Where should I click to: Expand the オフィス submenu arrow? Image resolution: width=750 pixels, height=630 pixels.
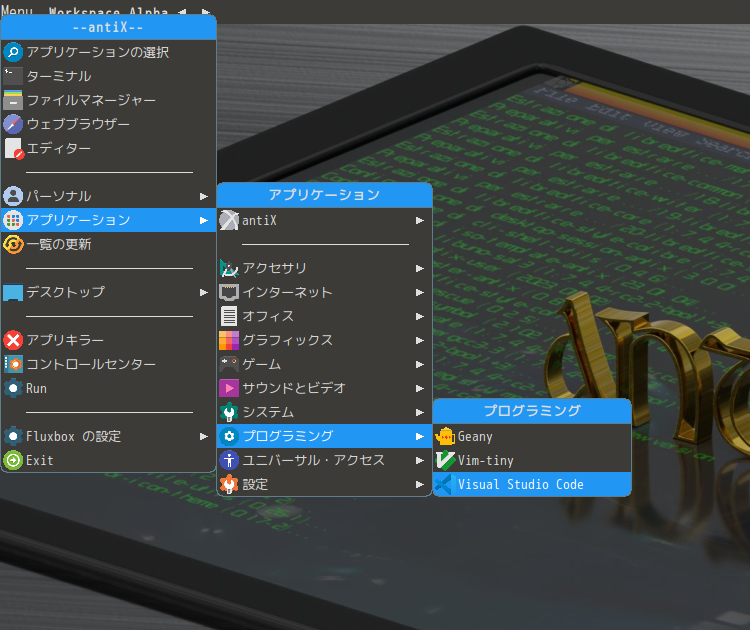420,316
